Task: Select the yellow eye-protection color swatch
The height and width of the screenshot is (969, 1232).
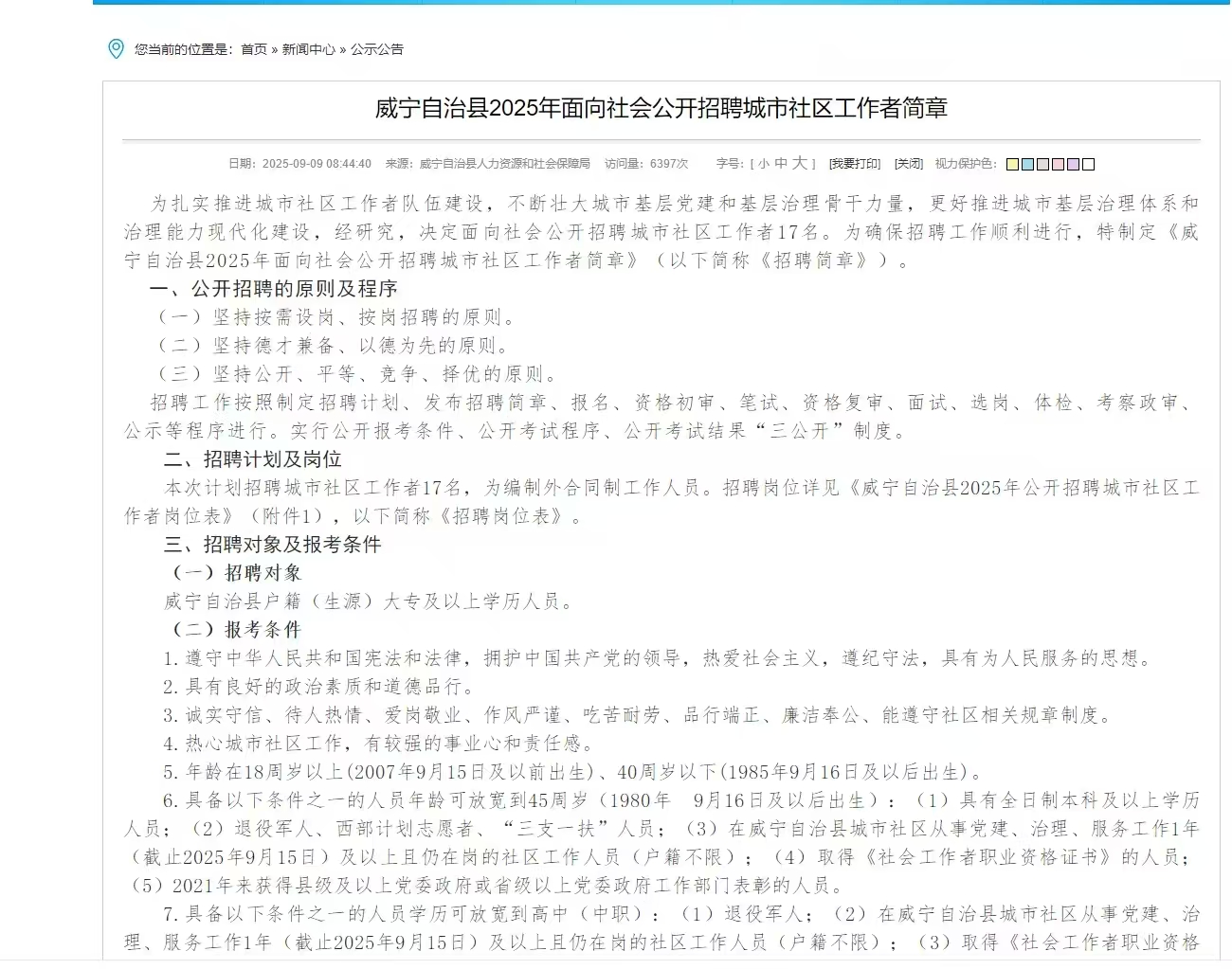Action: 1012,164
